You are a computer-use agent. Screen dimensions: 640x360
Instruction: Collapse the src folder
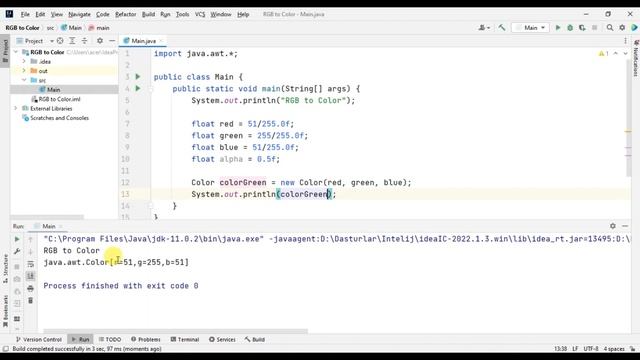tap(24, 80)
